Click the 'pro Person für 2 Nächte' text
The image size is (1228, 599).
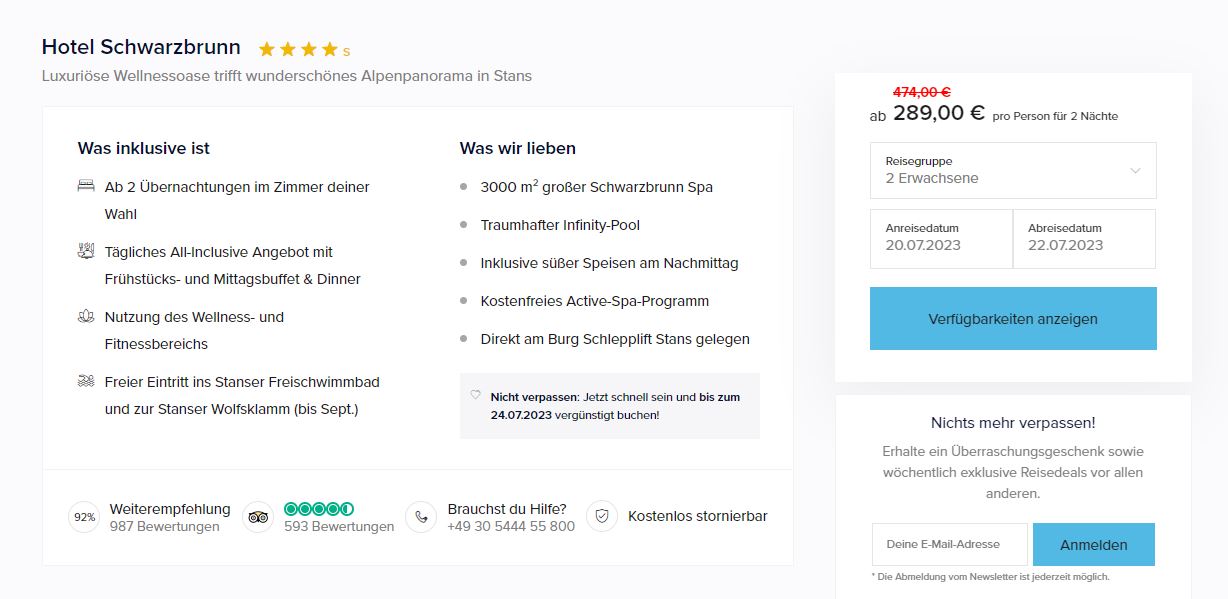pos(1055,116)
